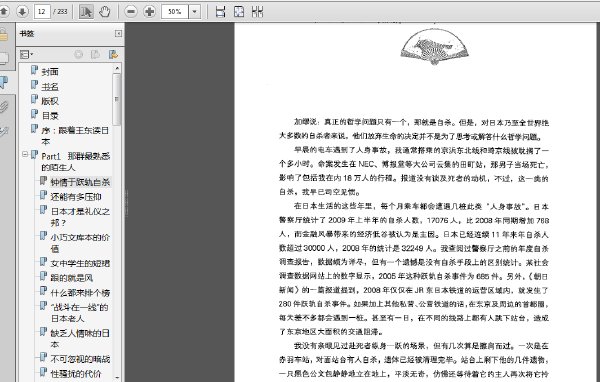This screenshot has height=382, width=600.
Task: Click the total page count text 233
Action: click(62, 11)
